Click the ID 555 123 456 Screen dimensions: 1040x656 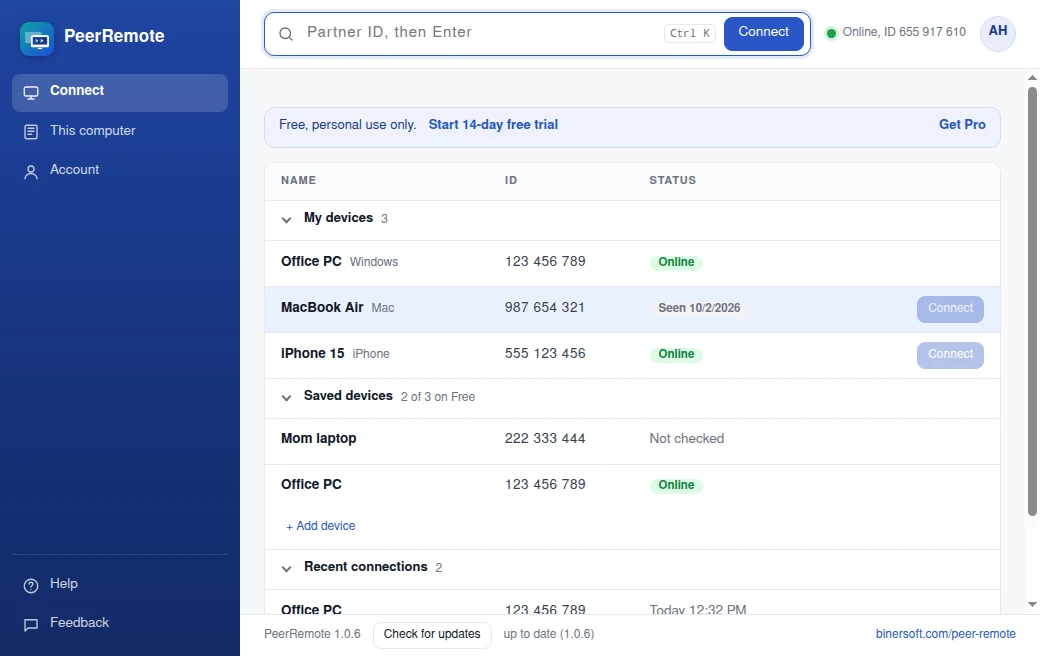pos(545,354)
